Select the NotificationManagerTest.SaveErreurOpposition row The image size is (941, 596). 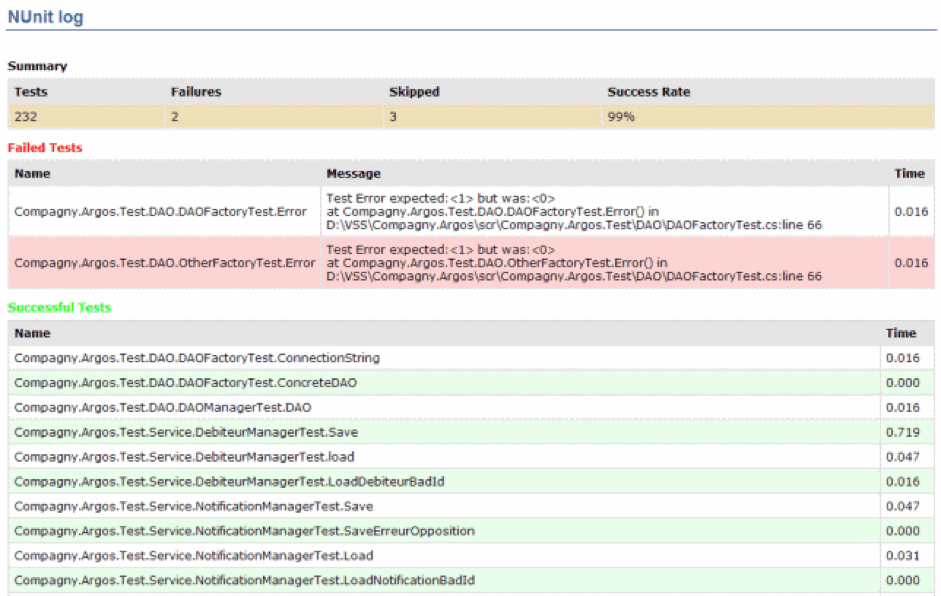click(x=471, y=531)
